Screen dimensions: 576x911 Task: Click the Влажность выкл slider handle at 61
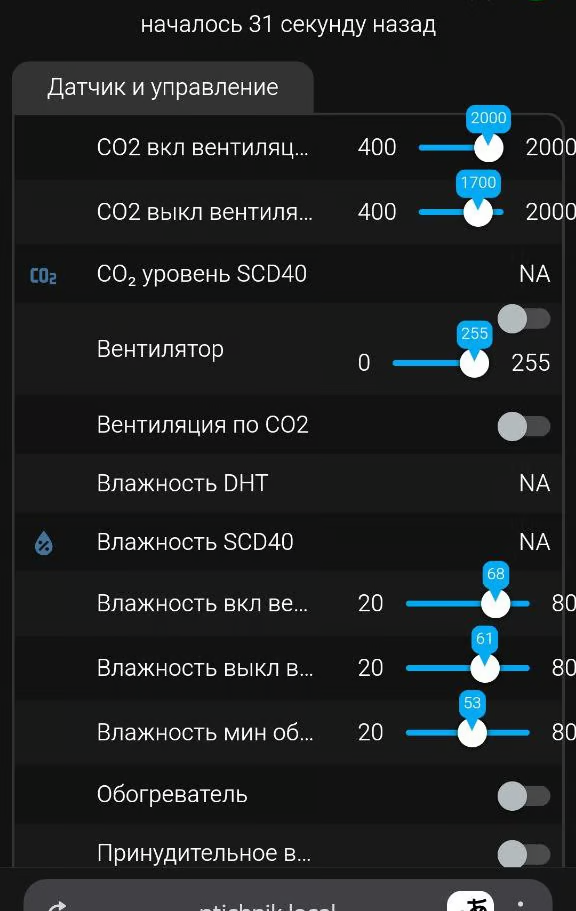point(484,668)
